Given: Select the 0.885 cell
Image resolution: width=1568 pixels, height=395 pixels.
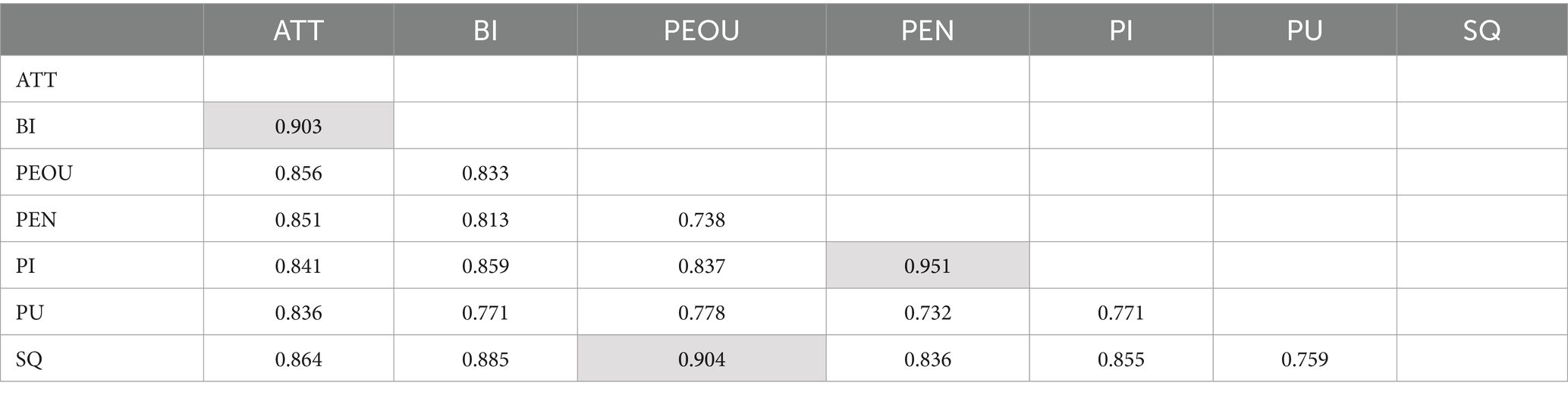Looking at the screenshot, I should click(x=485, y=359).
